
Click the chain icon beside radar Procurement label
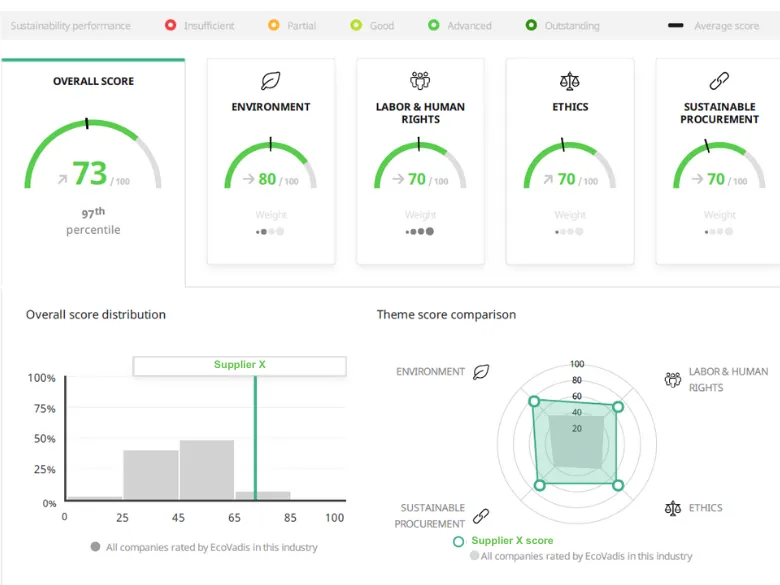click(x=481, y=516)
